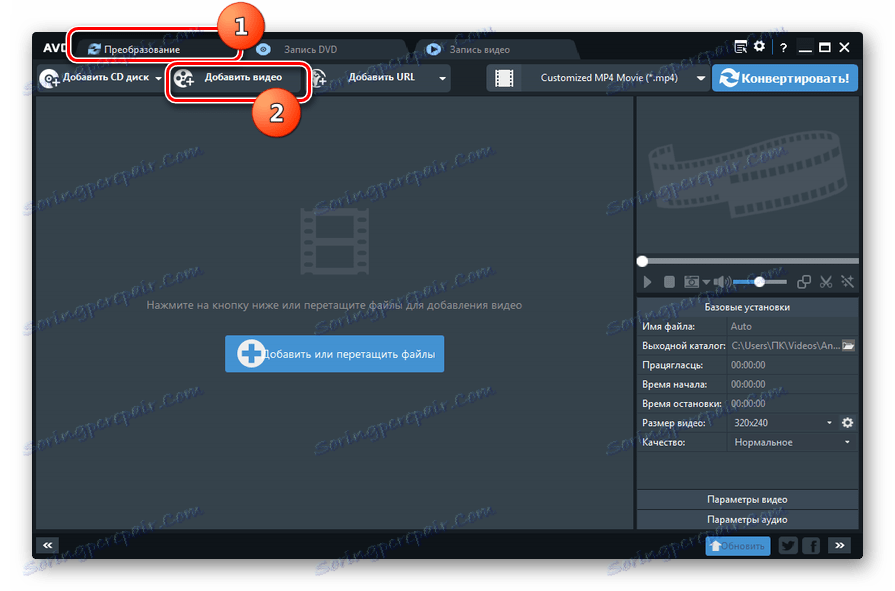Switch to the Запись DVD tab
The width and height of the screenshot is (895, 591).
[x=311, y=50]
